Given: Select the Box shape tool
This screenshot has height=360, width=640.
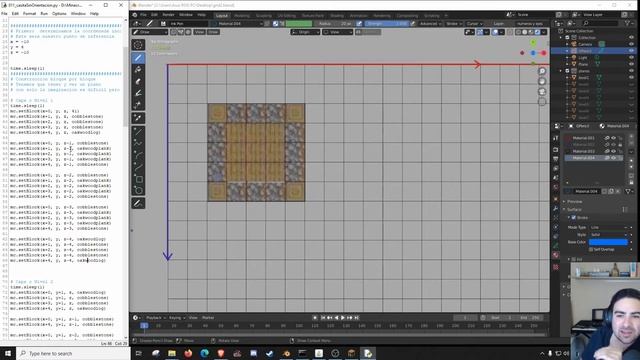Looking at the screenshot, I should coord(138,179).
